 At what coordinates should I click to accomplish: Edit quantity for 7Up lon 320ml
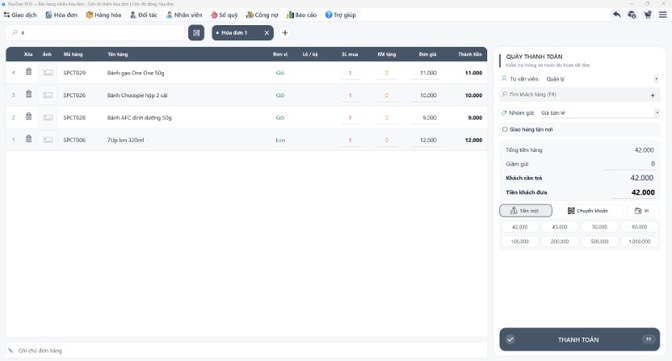(350, 140)
